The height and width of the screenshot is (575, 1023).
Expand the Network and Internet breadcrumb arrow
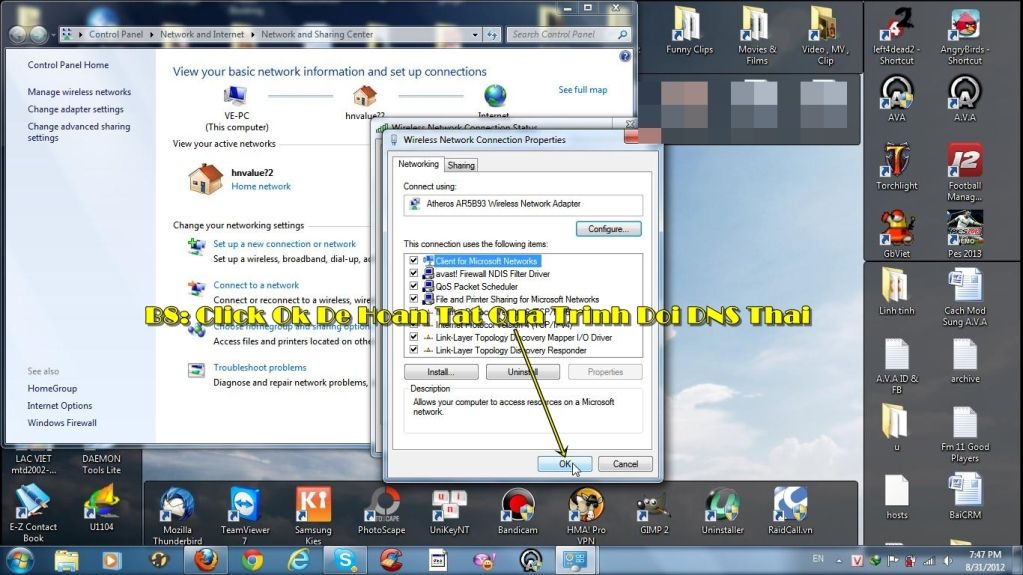coord(255,34)
